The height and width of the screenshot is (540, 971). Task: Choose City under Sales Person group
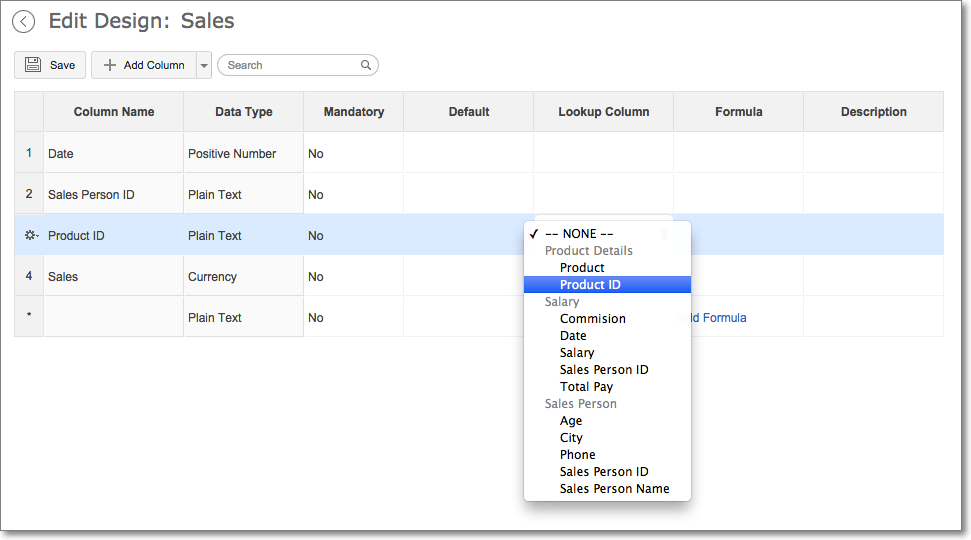tap(571, 438)
